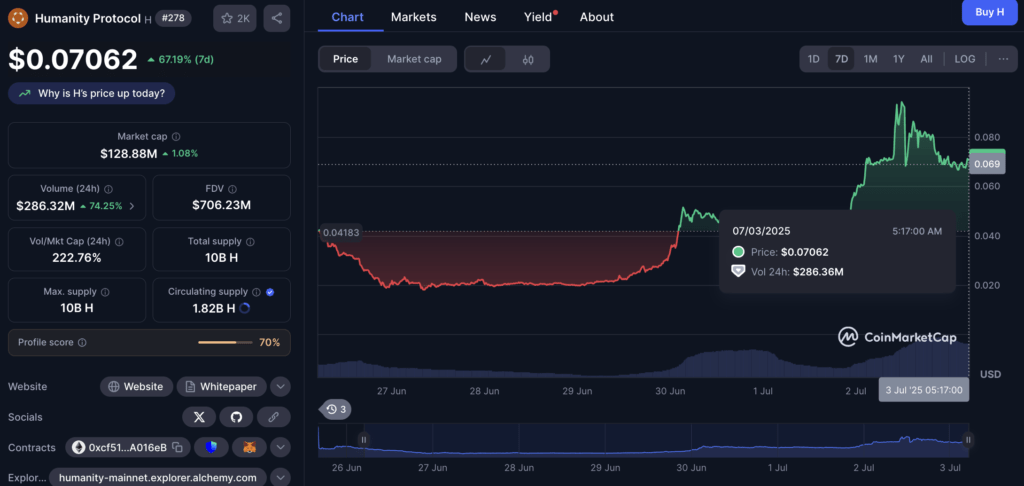Viewport: 1024px width, 486px height.
Task: Set chart range to 1Y
Action: click(x=899, y=59)
